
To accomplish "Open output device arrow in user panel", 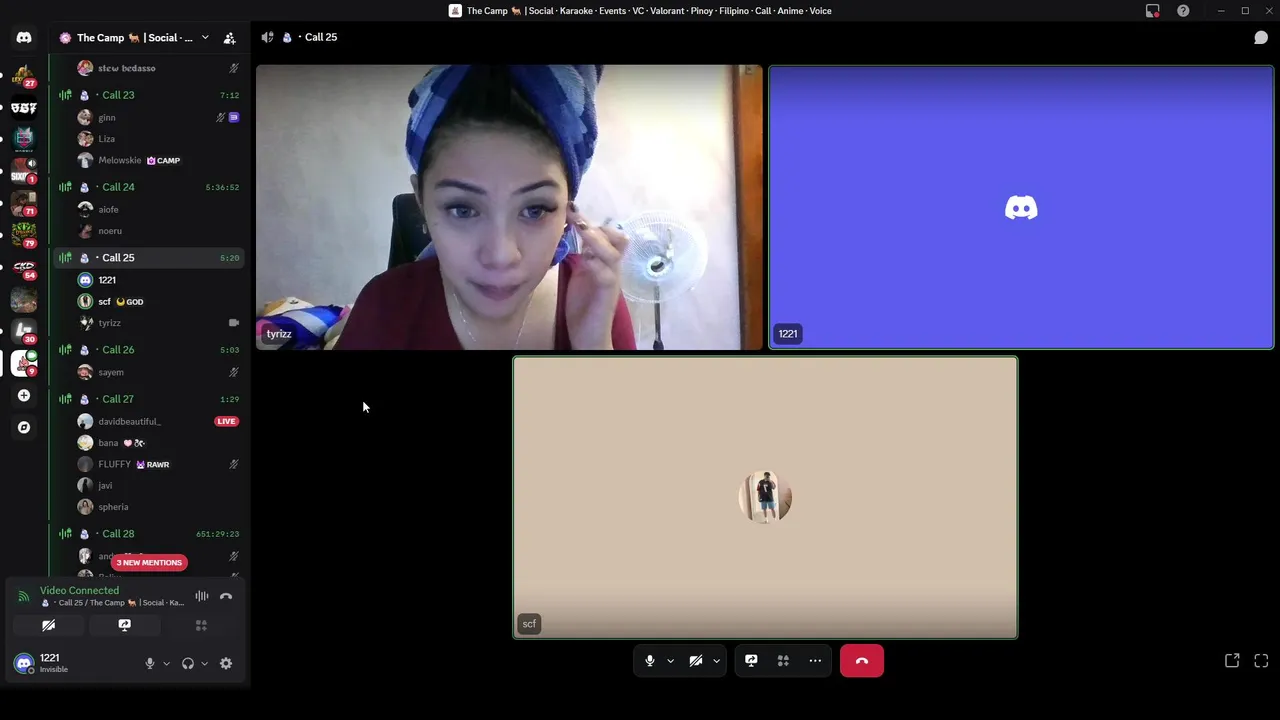I will 204,663.
